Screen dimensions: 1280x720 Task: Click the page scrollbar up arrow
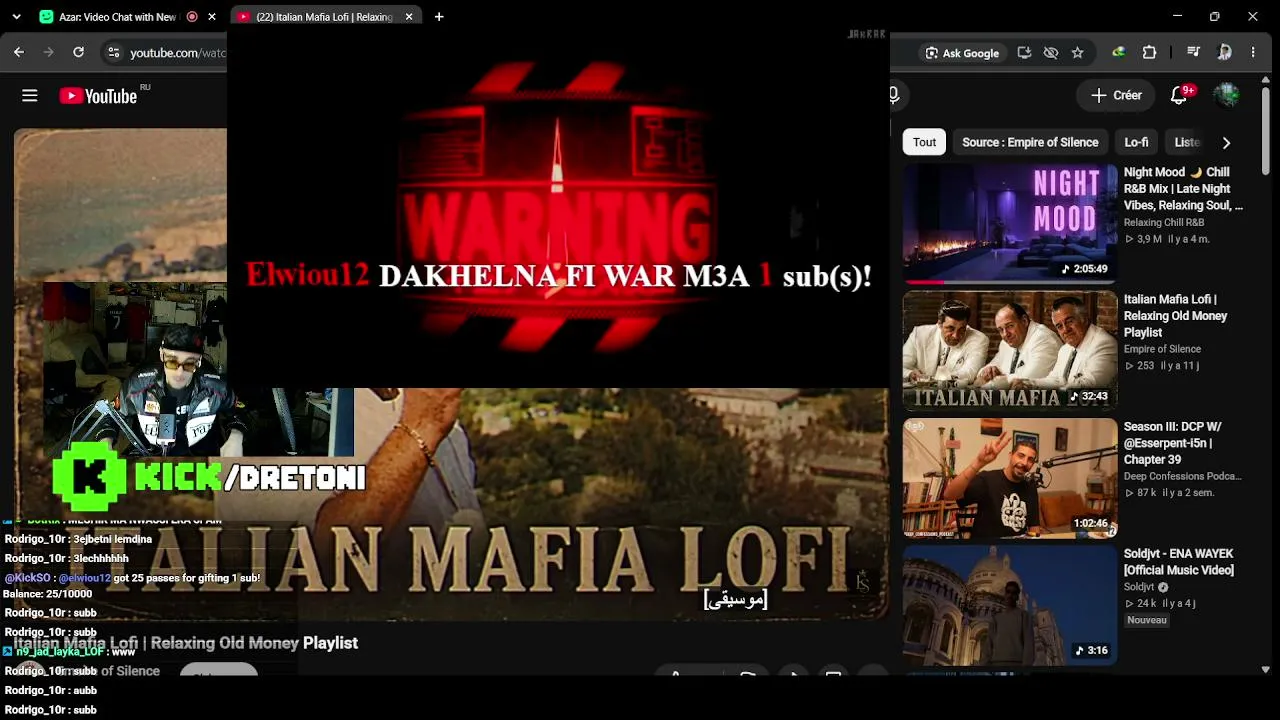point(1266,79)
